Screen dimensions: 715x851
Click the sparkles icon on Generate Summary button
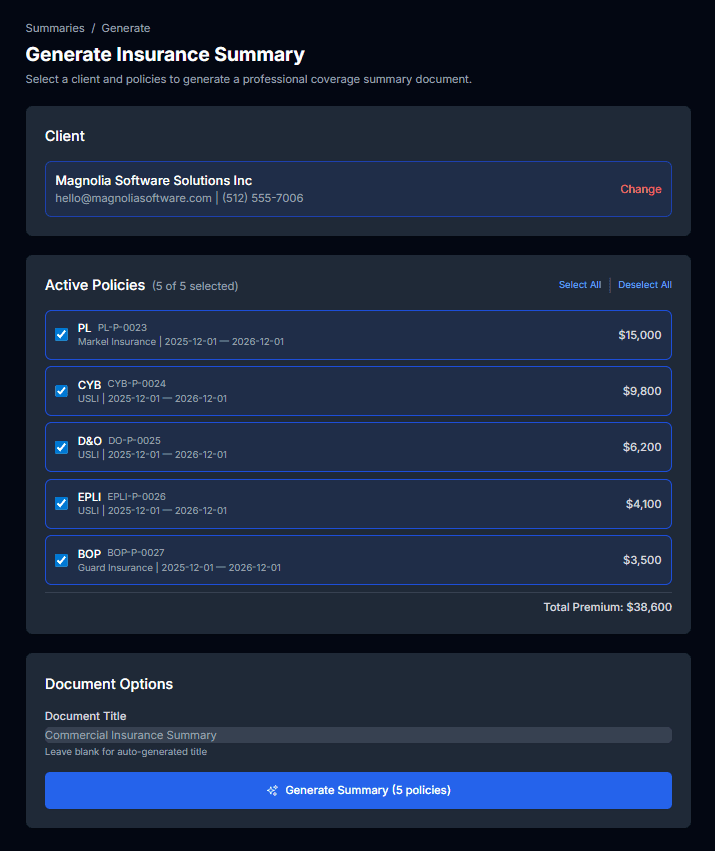[271, 790]
